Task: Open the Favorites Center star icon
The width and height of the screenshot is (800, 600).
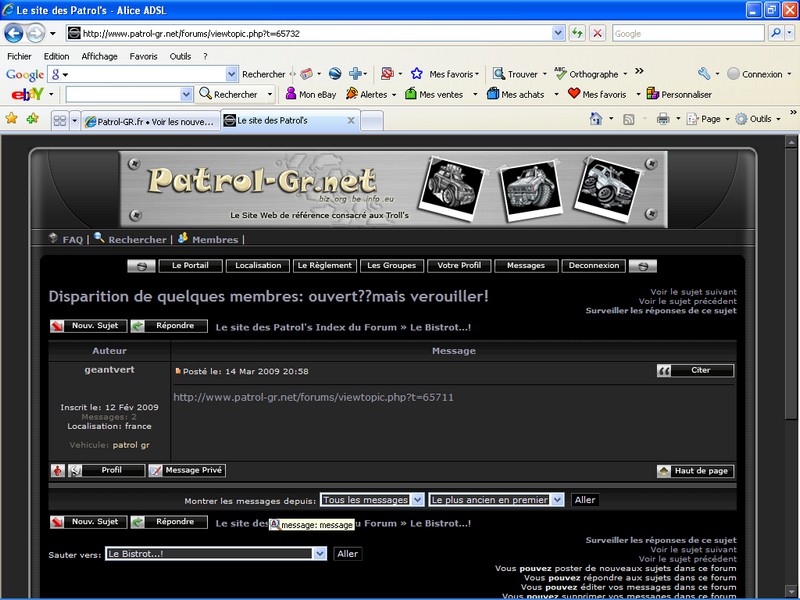Action: pos(11,119)
